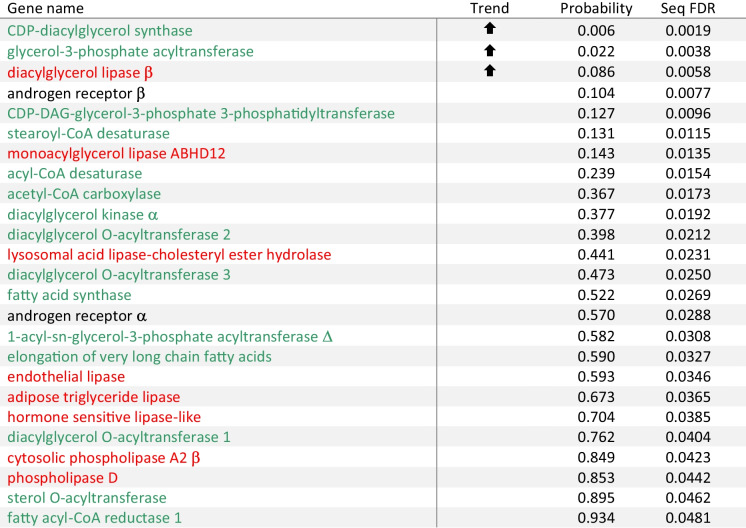
Task: Click probability value 0.143
Action: (596, 153)
